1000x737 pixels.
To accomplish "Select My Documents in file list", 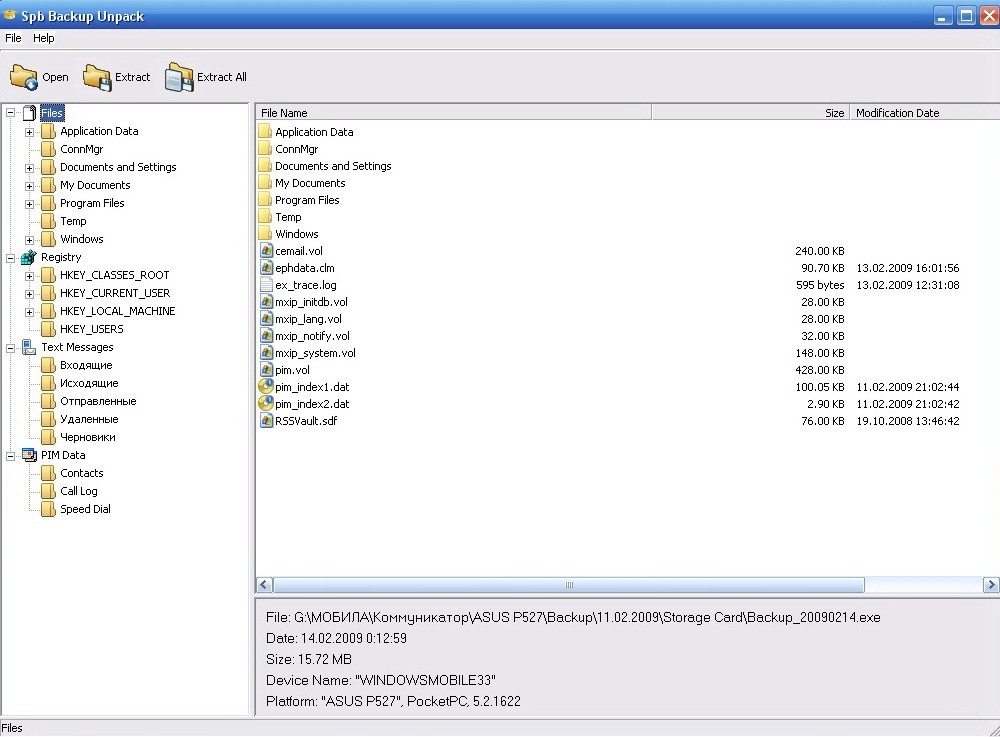I will [310, 183].
